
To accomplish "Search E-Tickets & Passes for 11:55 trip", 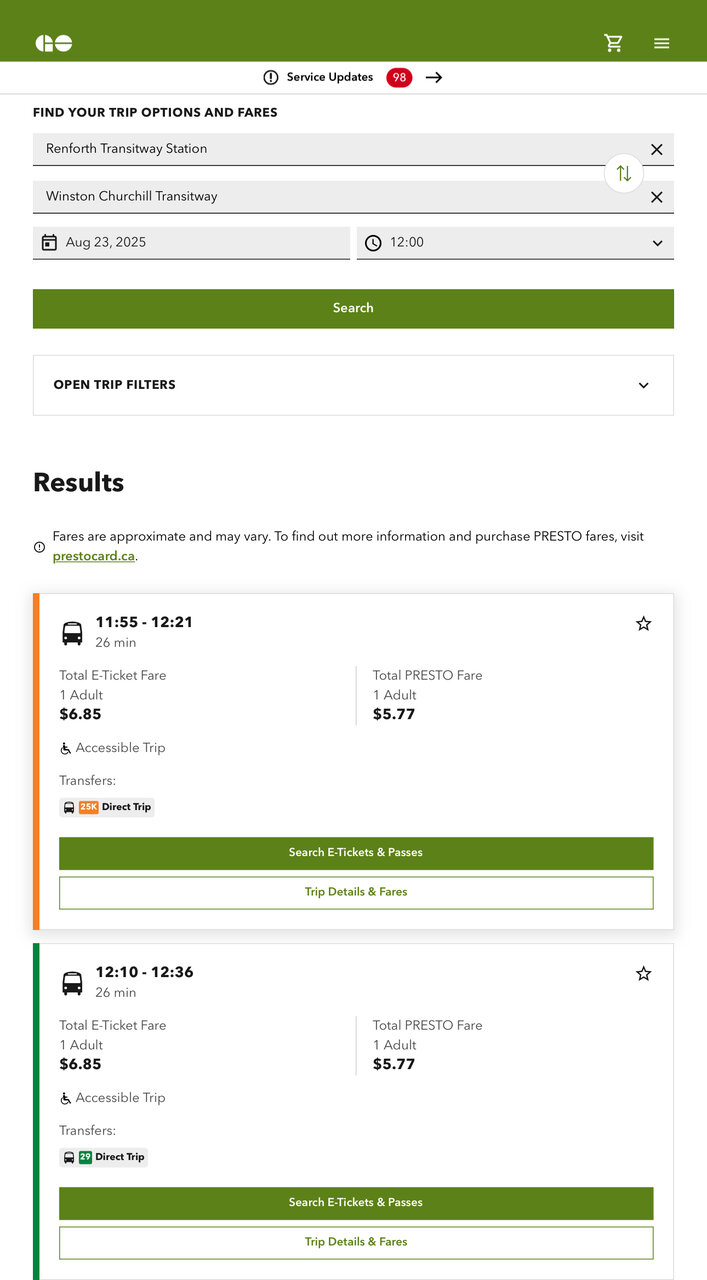I will click(356, 853).
